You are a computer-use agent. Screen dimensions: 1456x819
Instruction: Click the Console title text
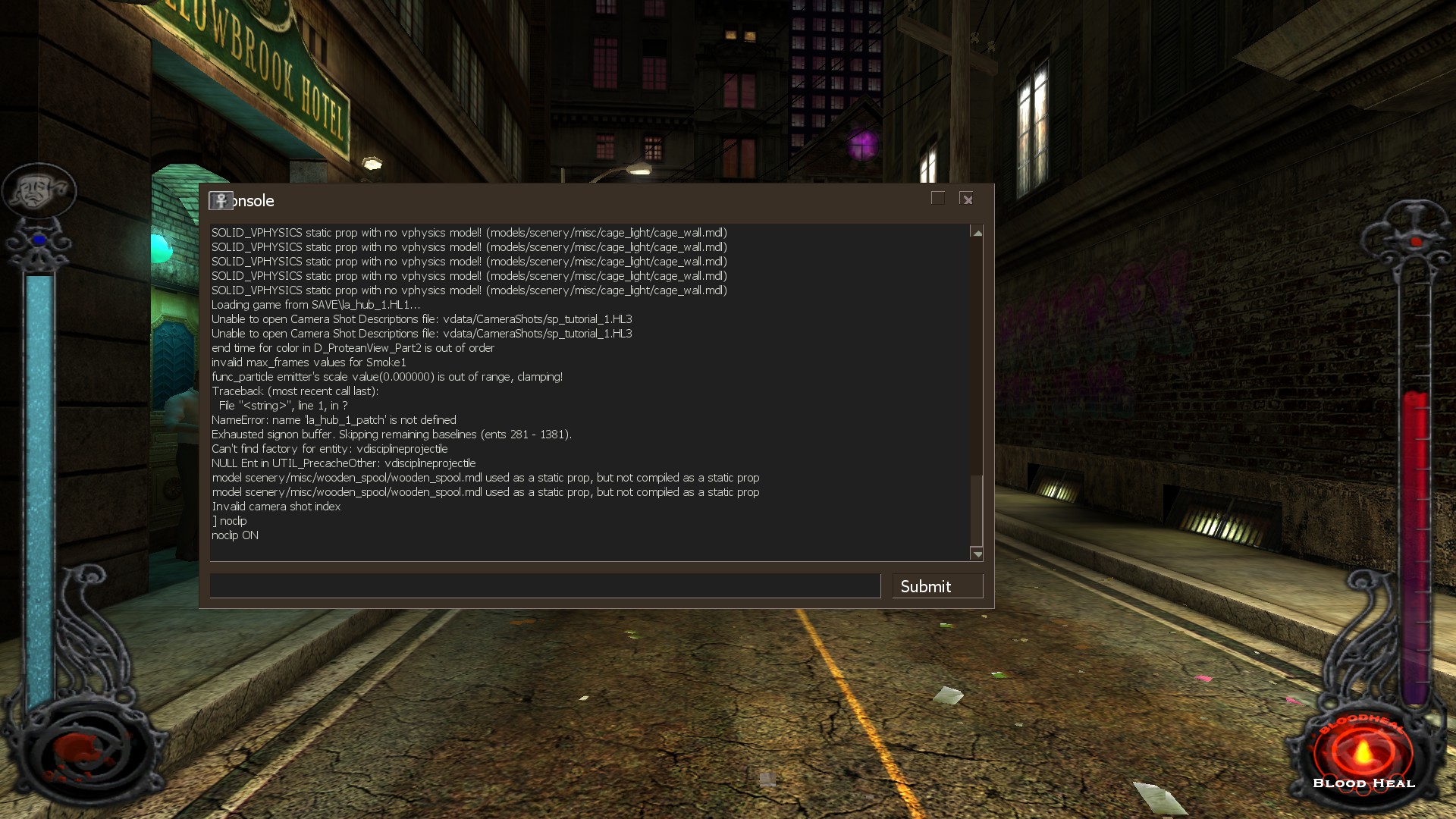pyautogui.click(x=253, y=201)
